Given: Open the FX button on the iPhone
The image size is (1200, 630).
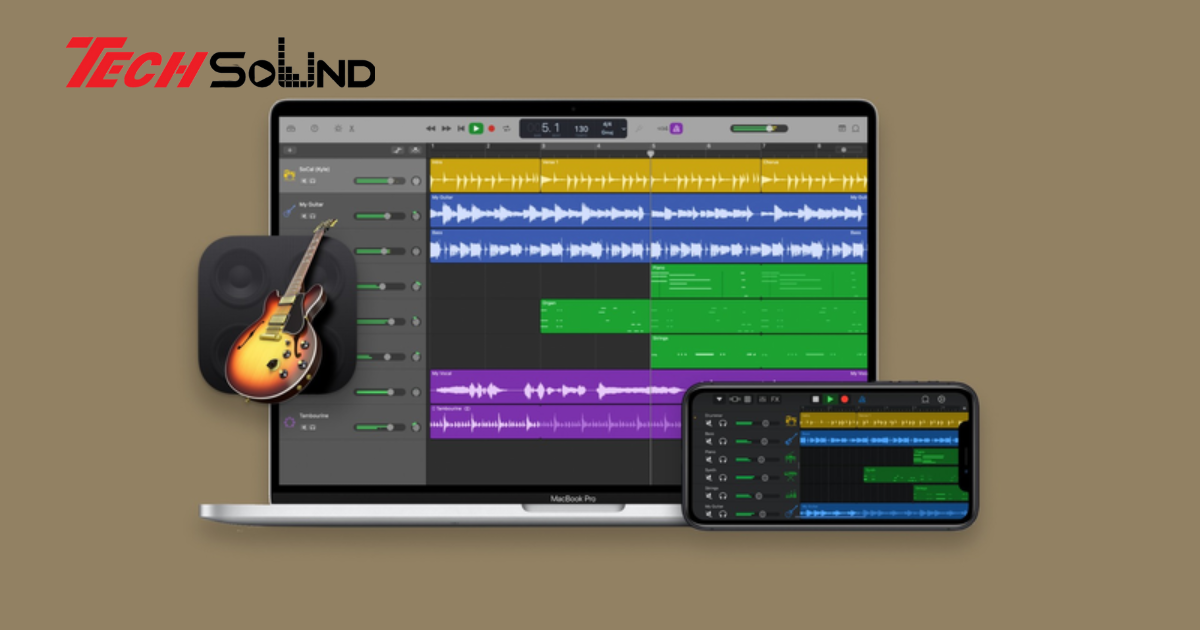Looking at the screenshot, I should 774,399.
